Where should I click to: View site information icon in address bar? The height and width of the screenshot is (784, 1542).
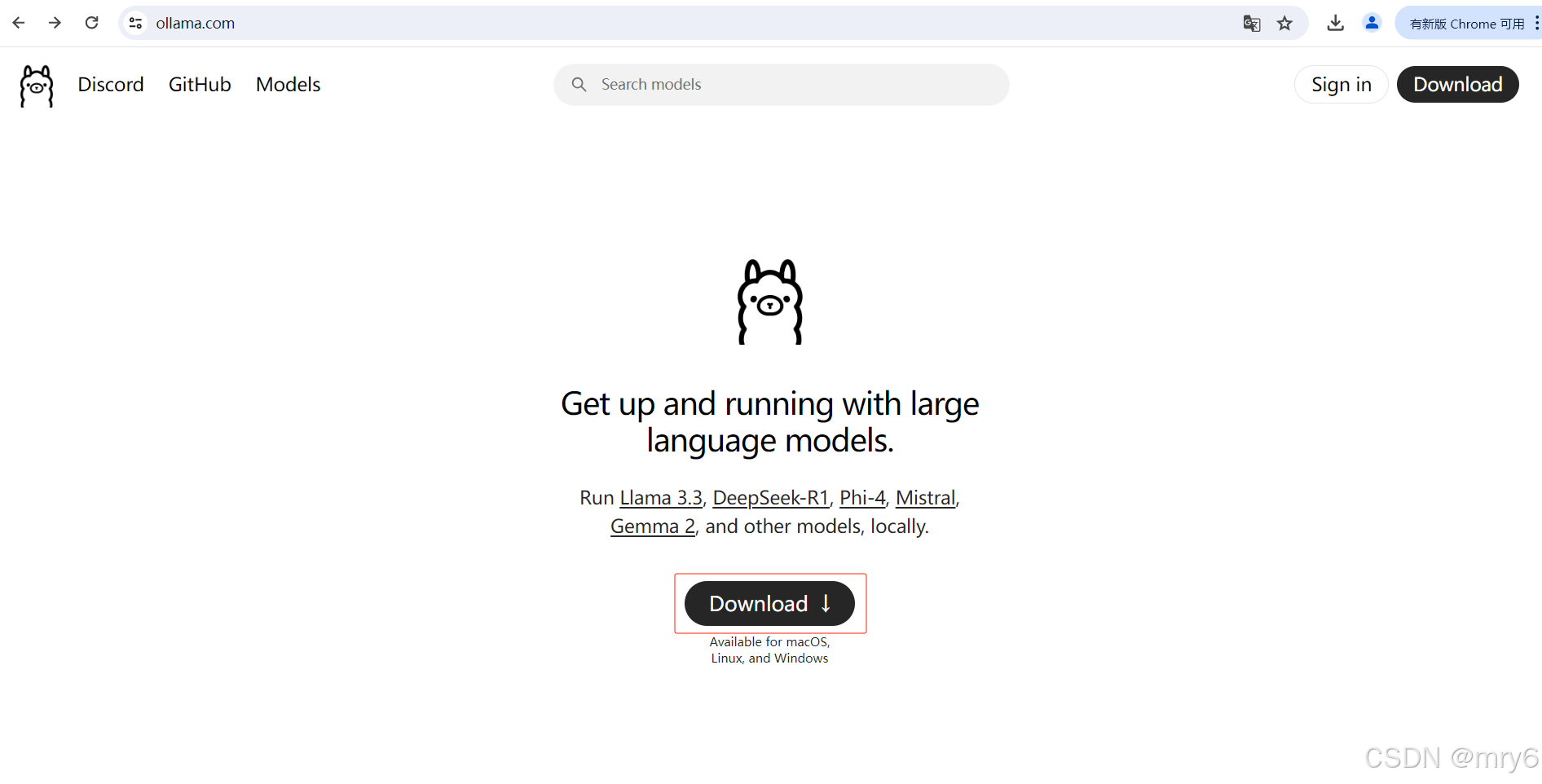click(x=136, y=23)
